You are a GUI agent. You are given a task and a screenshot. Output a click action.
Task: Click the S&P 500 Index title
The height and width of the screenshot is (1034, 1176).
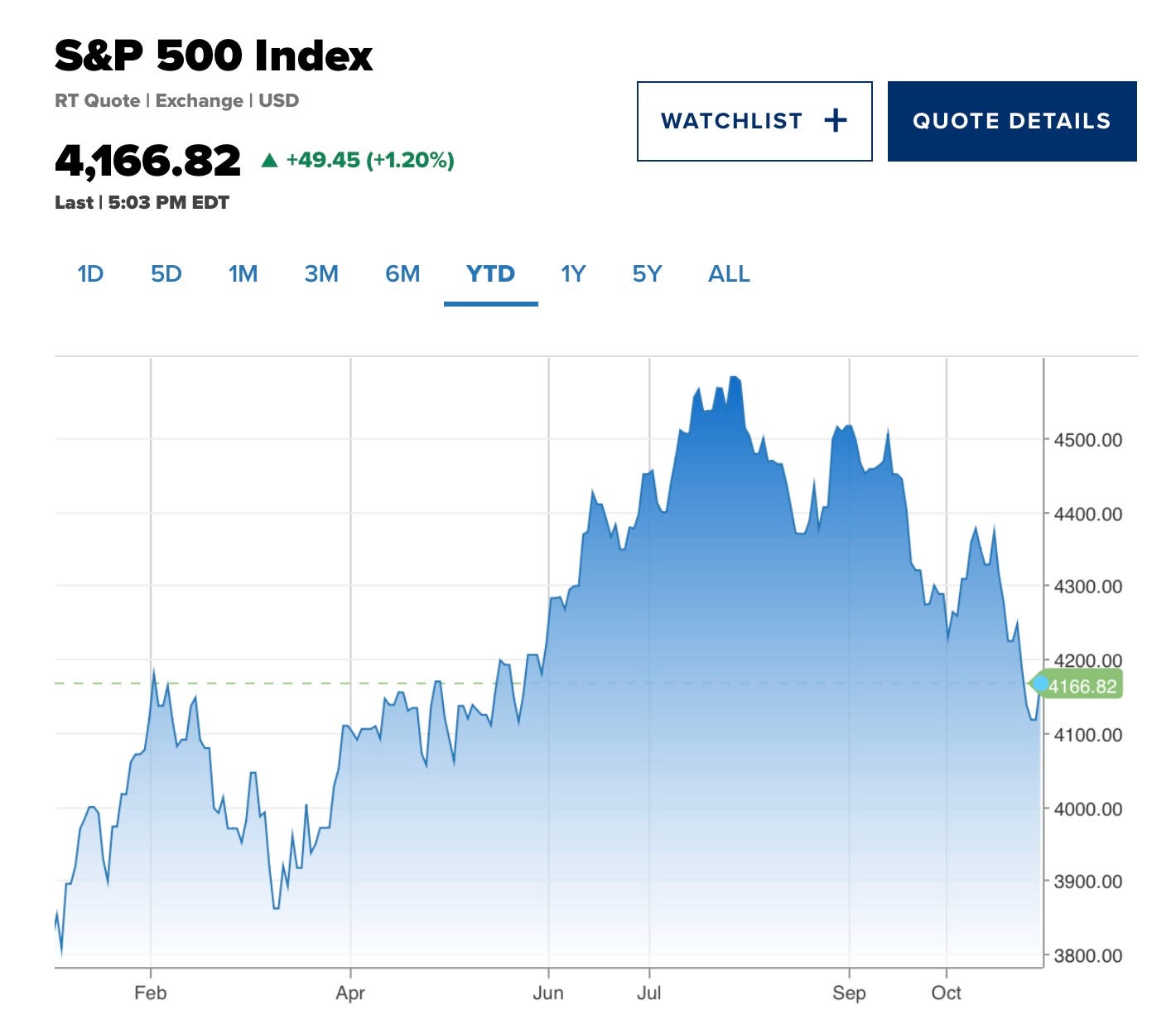coord(214,56)
